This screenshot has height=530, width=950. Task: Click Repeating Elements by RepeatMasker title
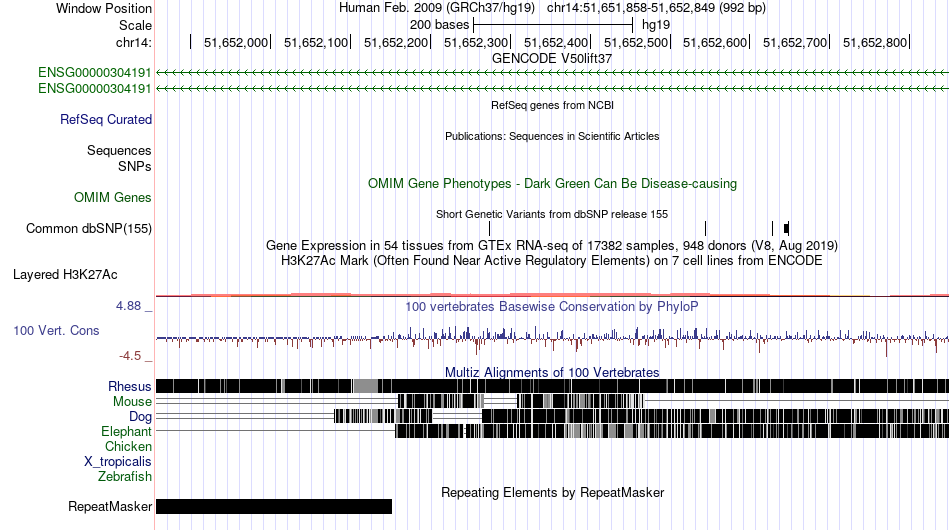(552, 492)
